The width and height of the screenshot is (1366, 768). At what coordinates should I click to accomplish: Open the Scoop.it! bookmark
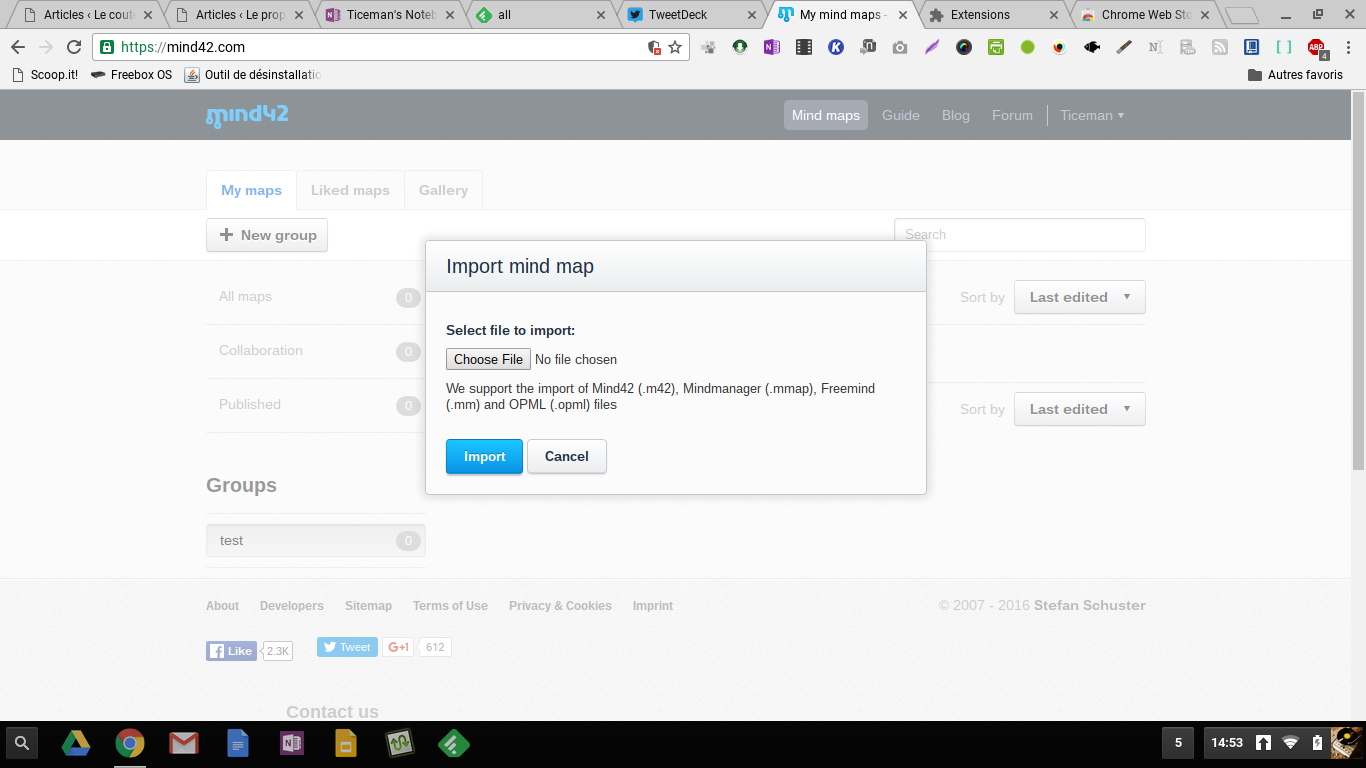point(45,75)
